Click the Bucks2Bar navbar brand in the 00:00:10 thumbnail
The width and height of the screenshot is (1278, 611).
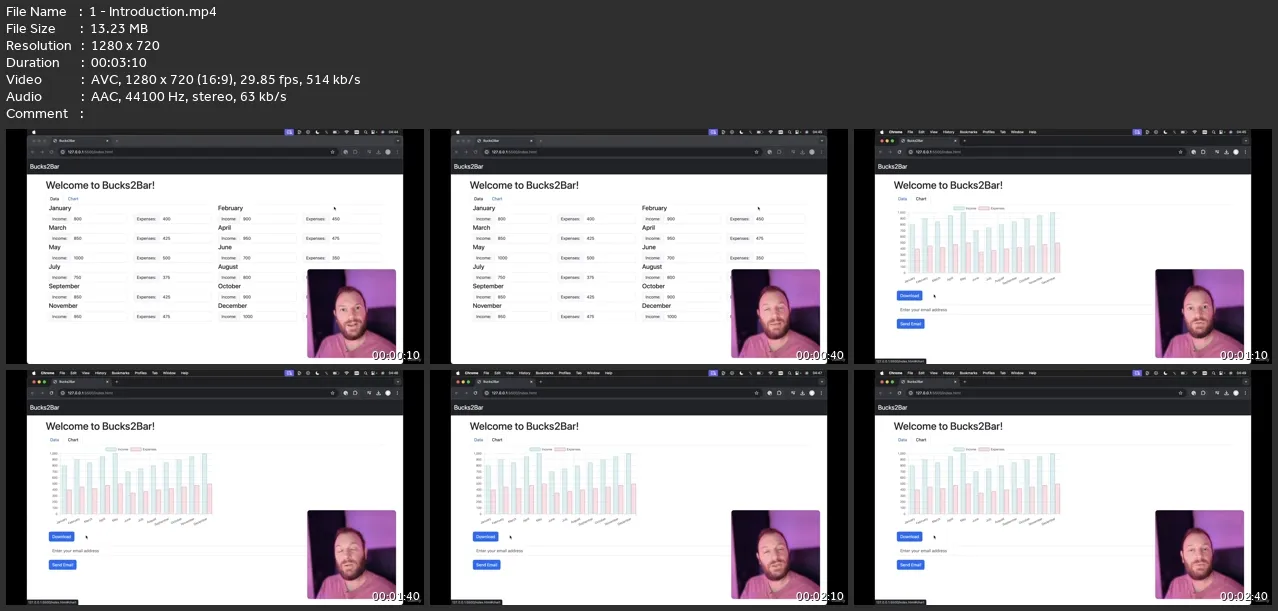click(43, 166)
